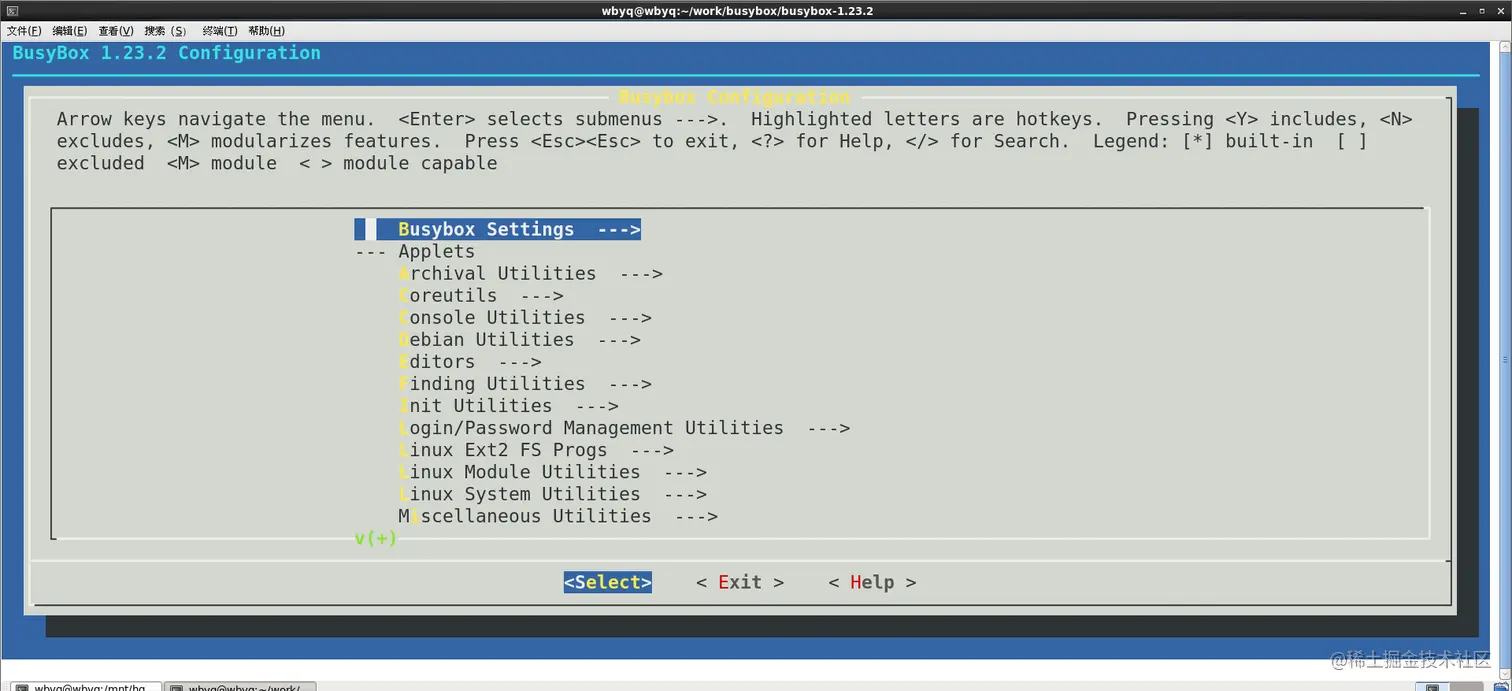Expand the Debian Utilities submenu
This screenshot has height=691, width=1512.
tap(519, 340)
